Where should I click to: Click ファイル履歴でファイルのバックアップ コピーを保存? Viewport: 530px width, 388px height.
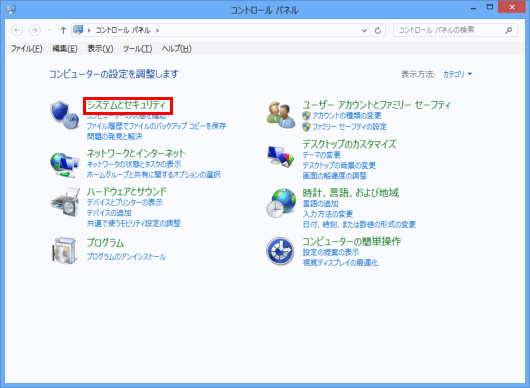coord(156,126)
